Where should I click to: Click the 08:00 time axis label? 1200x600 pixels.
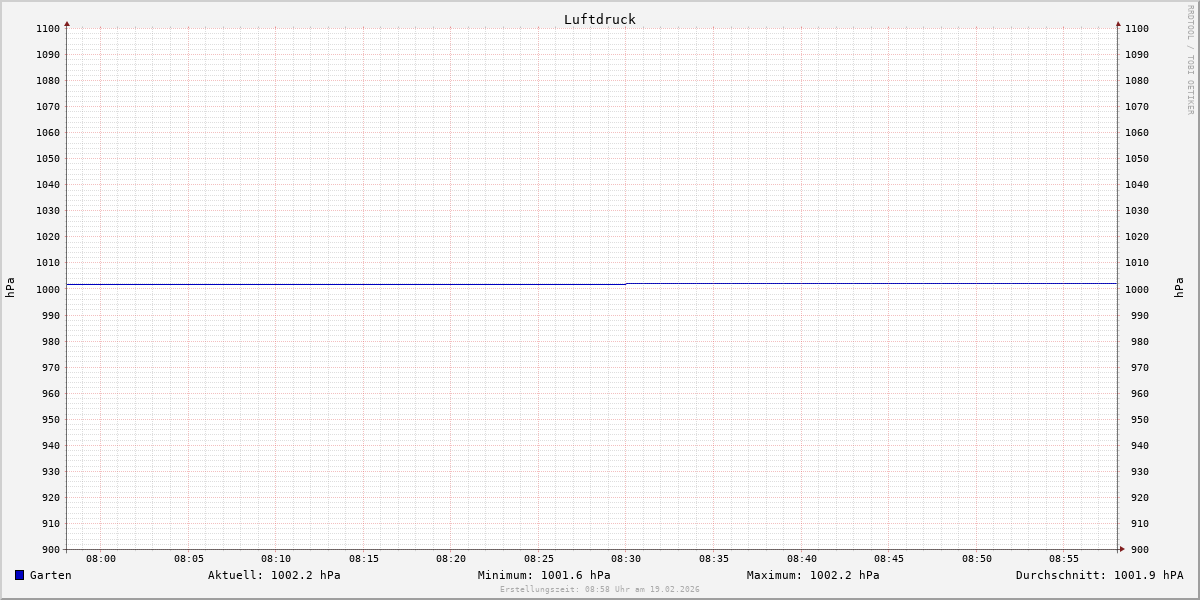[101, 559]
